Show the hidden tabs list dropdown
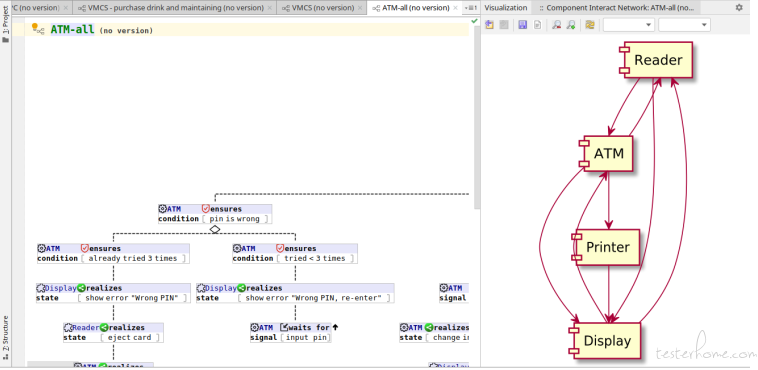The width and height of the screenshot is (758, 370). pos(471,8)
